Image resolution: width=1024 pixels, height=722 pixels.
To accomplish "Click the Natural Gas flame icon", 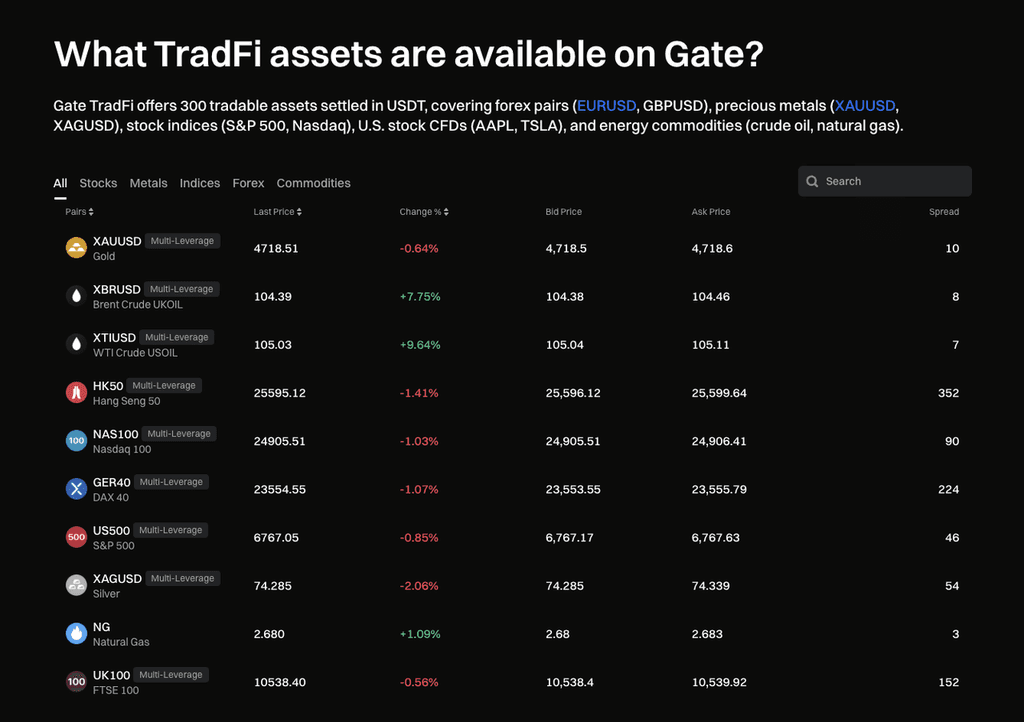I will click(76, 634).
